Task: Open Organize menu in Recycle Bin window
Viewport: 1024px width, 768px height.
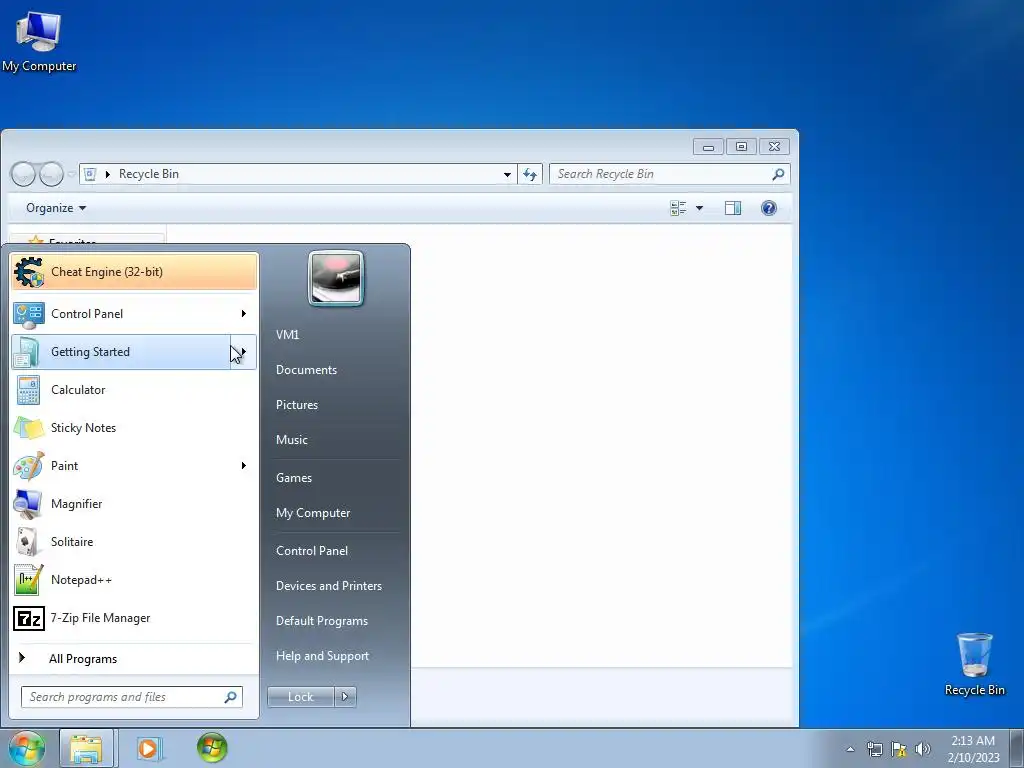Action: [x=56, y=208]
